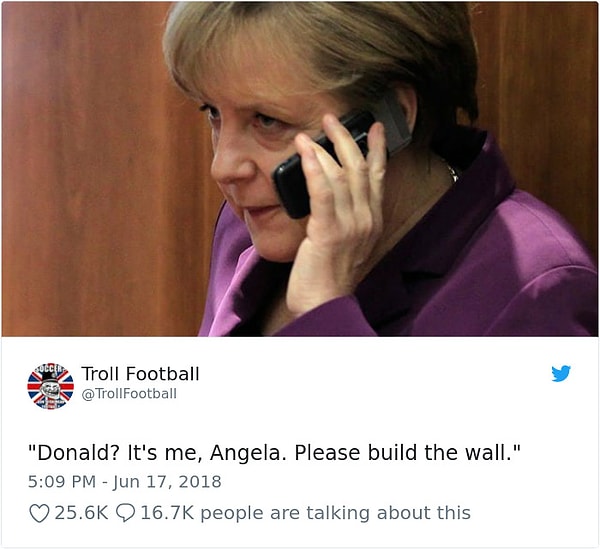Image resolution: width=600 pixels, height=549 pixels.
Task: Click the blue Twitter bird logo
Action: tap(561, 373)
